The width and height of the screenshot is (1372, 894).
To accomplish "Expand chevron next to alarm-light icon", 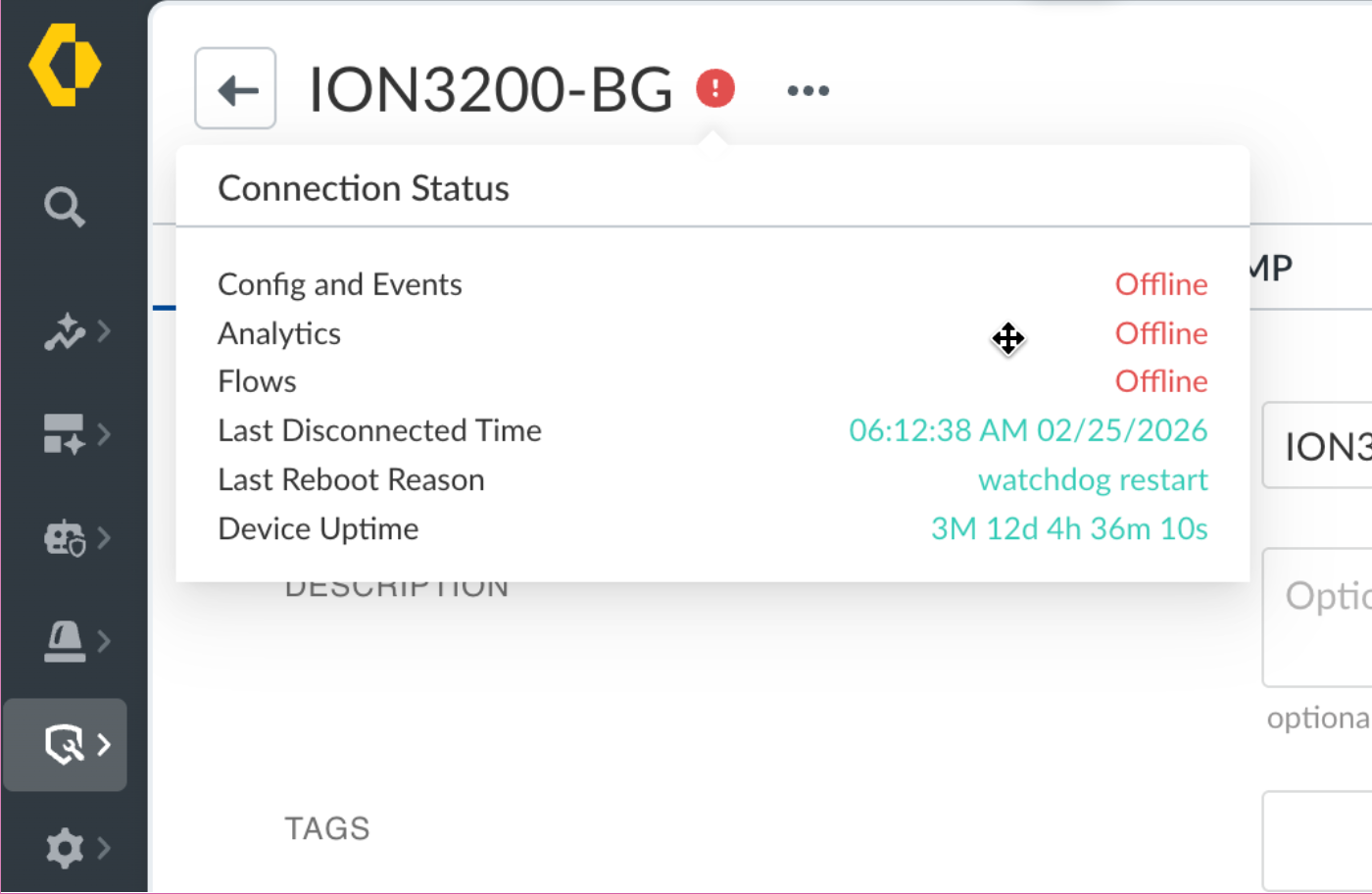I will point(104,642).
